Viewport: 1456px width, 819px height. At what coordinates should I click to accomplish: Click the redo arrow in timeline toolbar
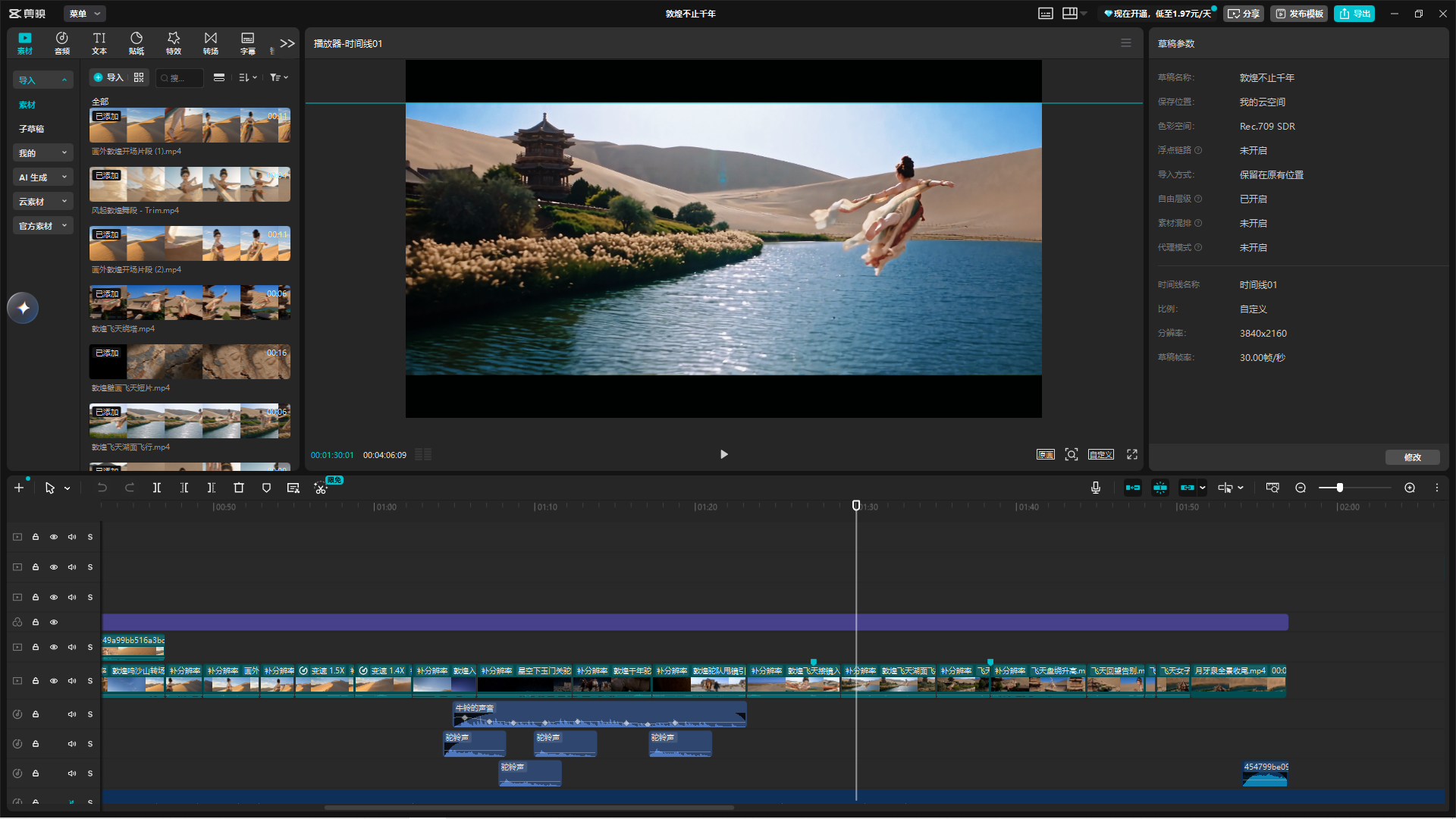click(130, 488)
